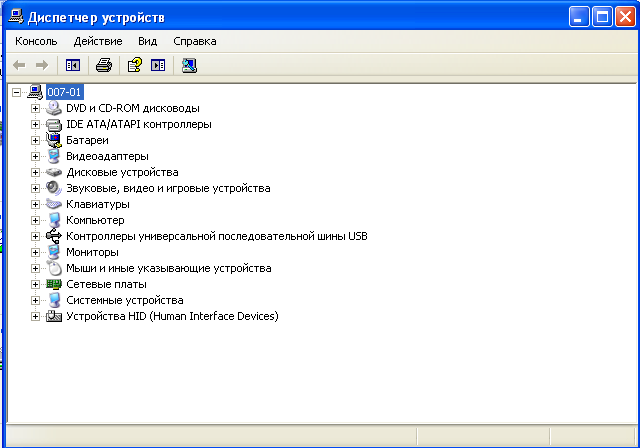
Task: Open the Вид menu
Action: [x=147, y=41]
